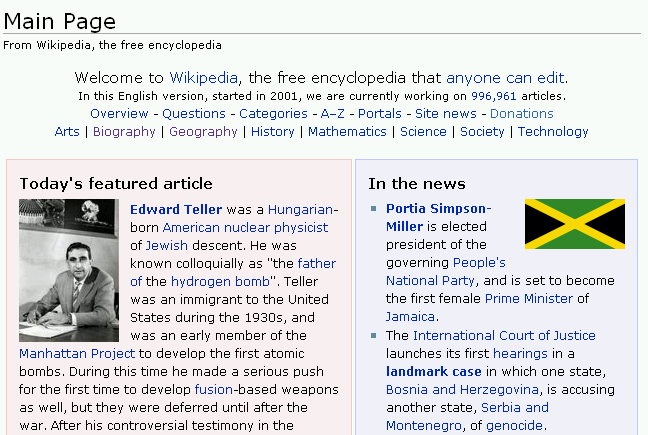The width and height of the screenshot is (648, 435).
Task: Open the Bosnia and Herzegovina link
Action: click(x=462, y=390)
